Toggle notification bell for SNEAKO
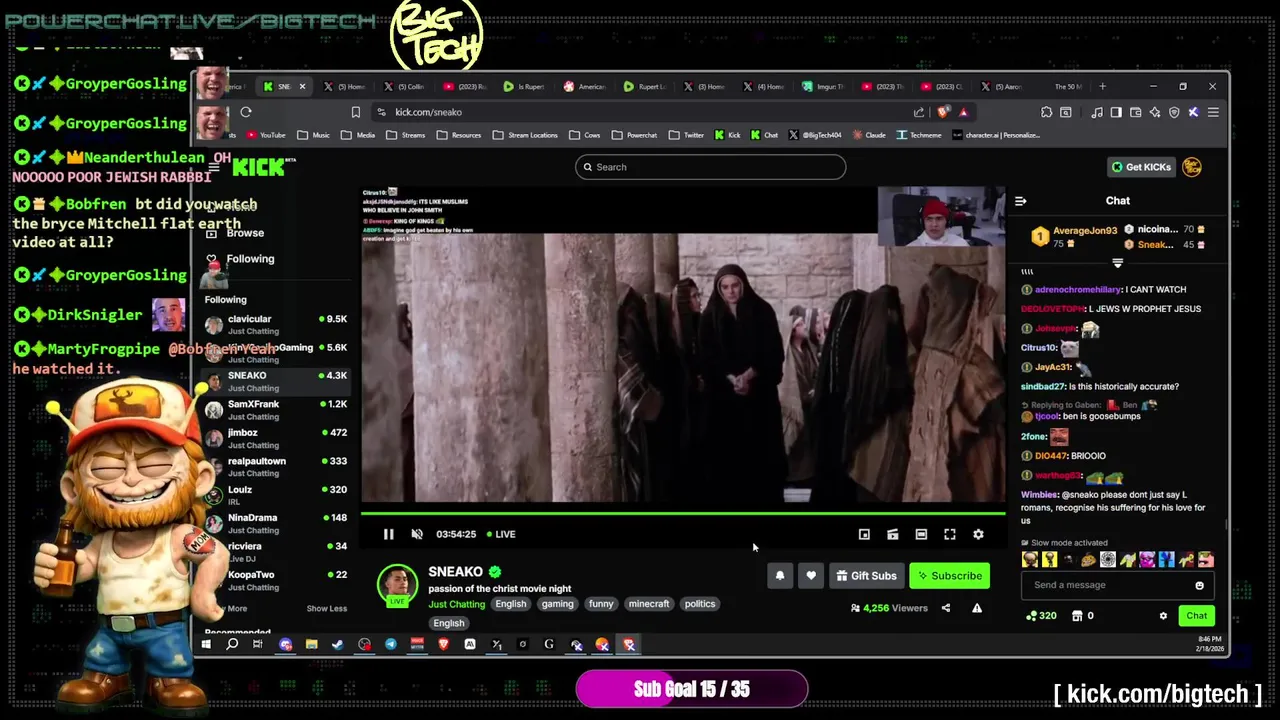Screen dimensions: 1280x720 tap(780, 575)
